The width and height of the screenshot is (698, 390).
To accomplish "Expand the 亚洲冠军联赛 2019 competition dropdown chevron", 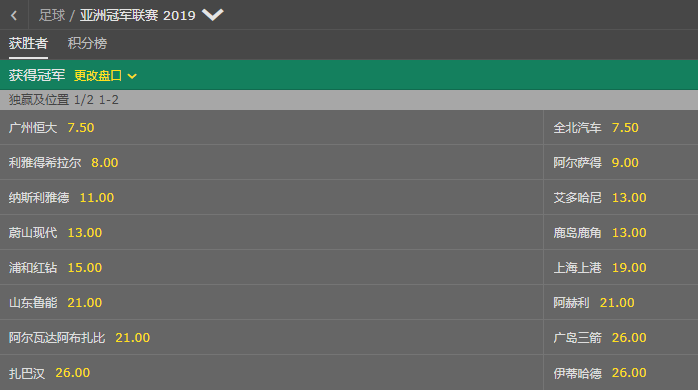I will [212, 15].
